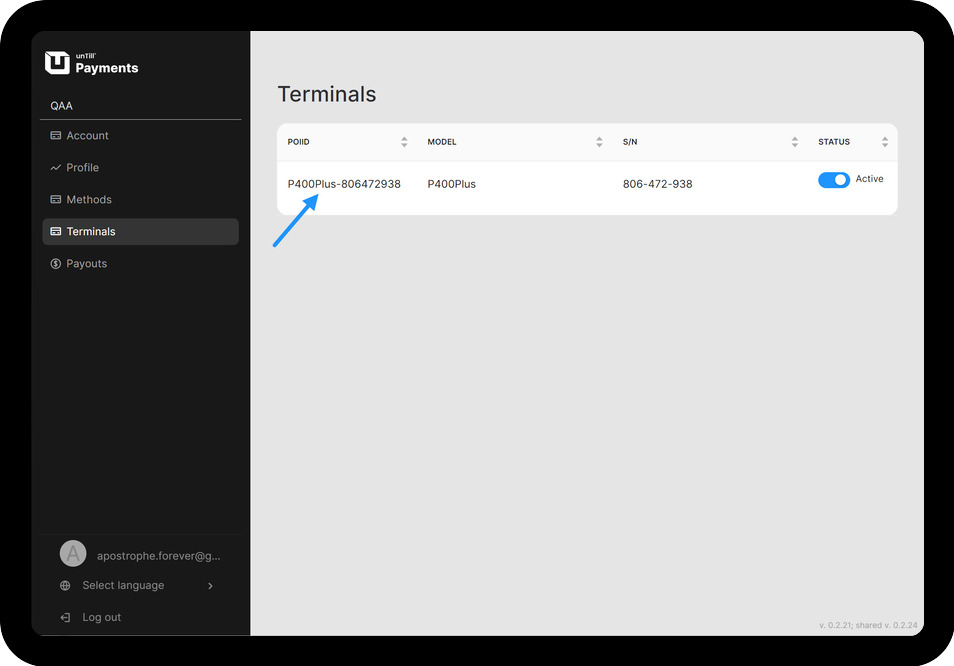The image size is (954, 666).
Task: Click the Profile chart icon
Action: click(x=56, y=168)
